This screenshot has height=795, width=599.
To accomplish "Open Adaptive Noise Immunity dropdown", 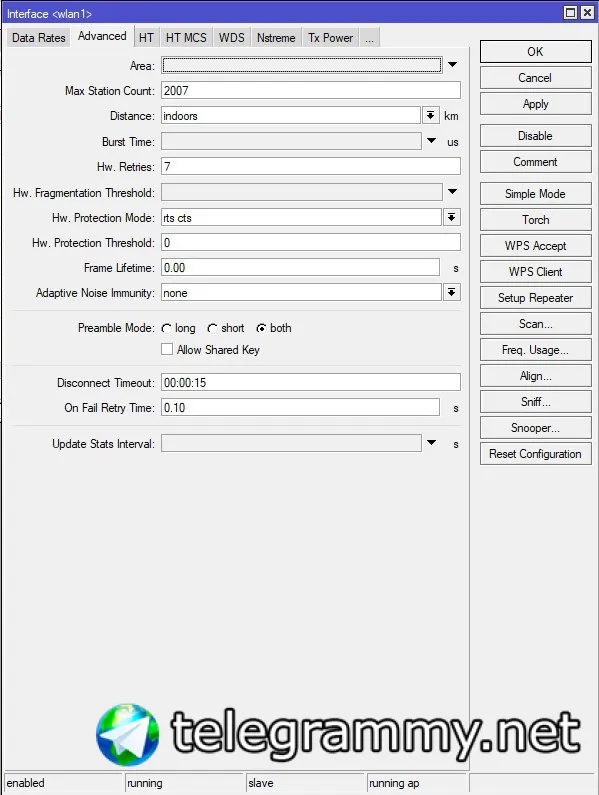I will point(451,293).
